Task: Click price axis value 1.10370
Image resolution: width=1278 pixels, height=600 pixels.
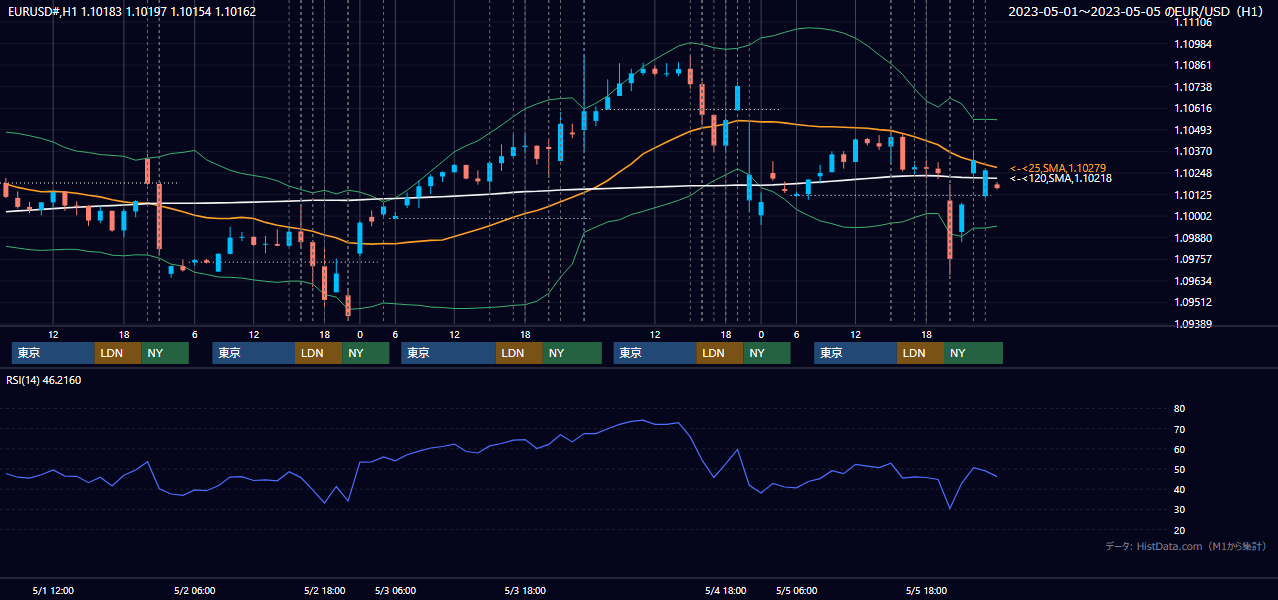Action: click(x=1193, y=151)
